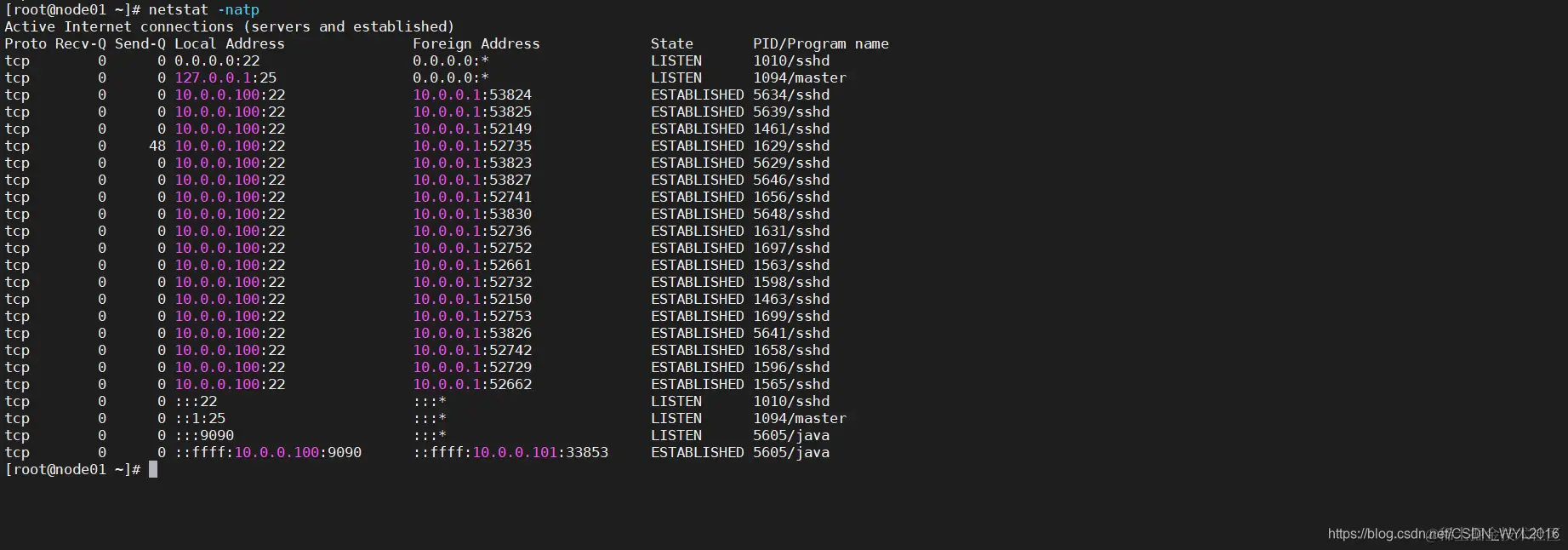Image resolution: width=1568 pixels, height=550 pixels.
Task: Click PID entry 1461/sshd
Action: (x=791, y=129)
